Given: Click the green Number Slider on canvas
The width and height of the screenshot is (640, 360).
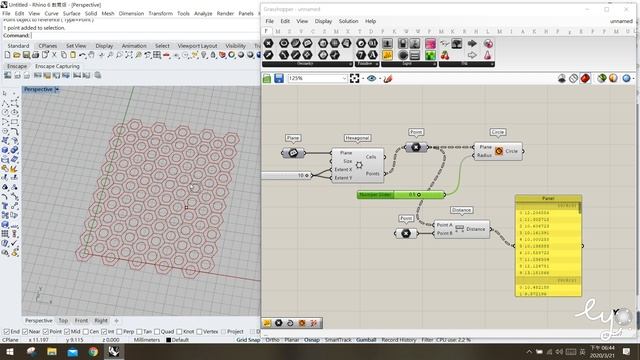Looking at the screenshot, I should tap(401, 195).
